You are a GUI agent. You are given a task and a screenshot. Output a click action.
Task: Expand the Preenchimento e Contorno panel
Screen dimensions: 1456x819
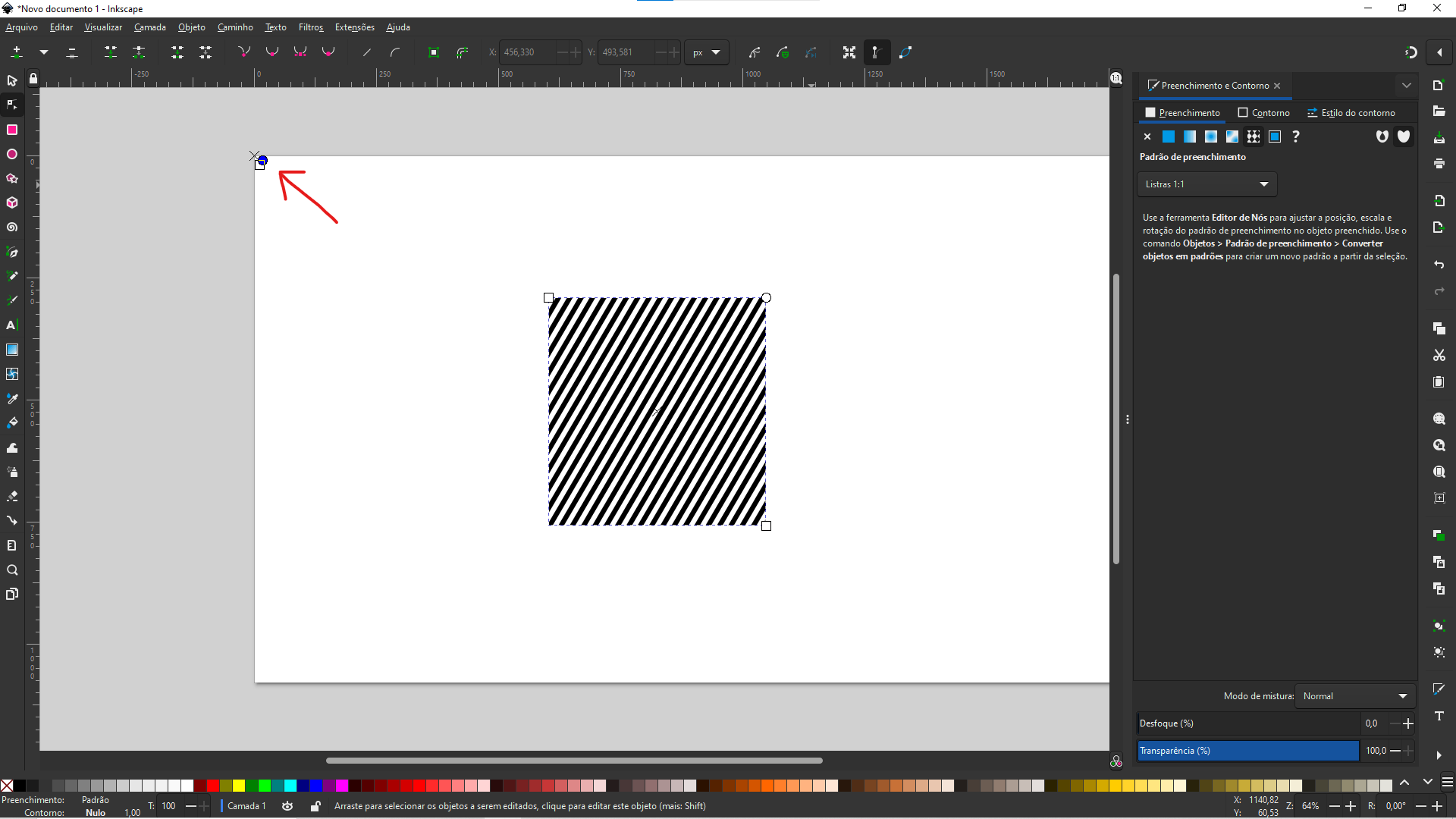(1406, 85)
